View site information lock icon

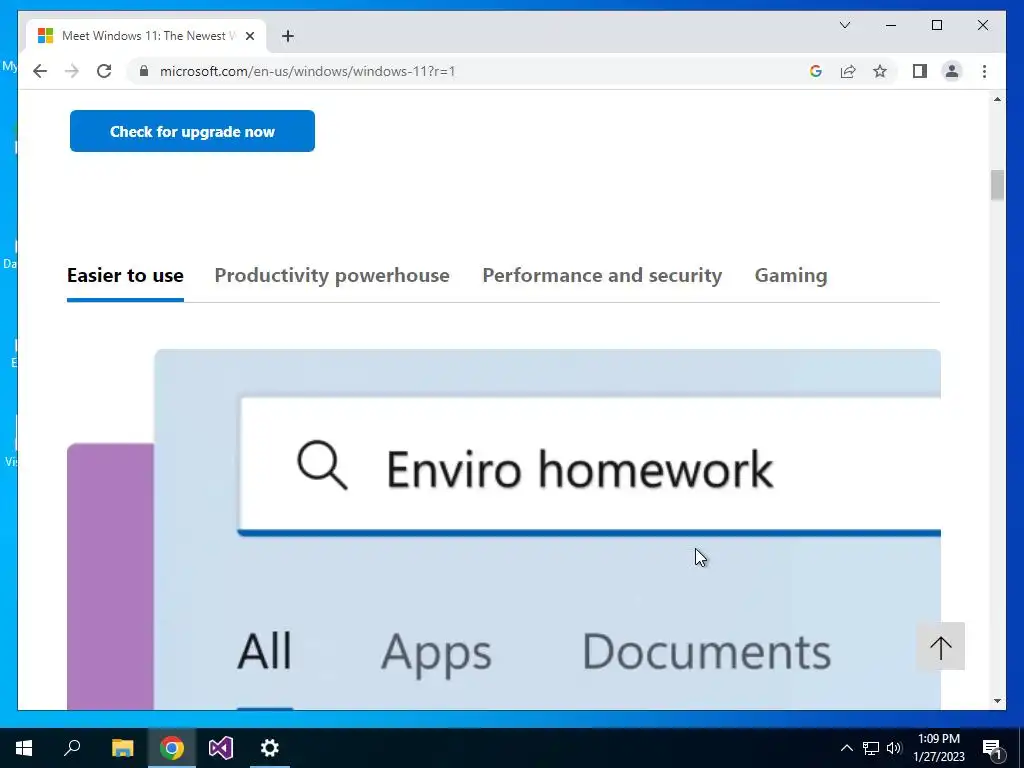(x=144, y=71)
